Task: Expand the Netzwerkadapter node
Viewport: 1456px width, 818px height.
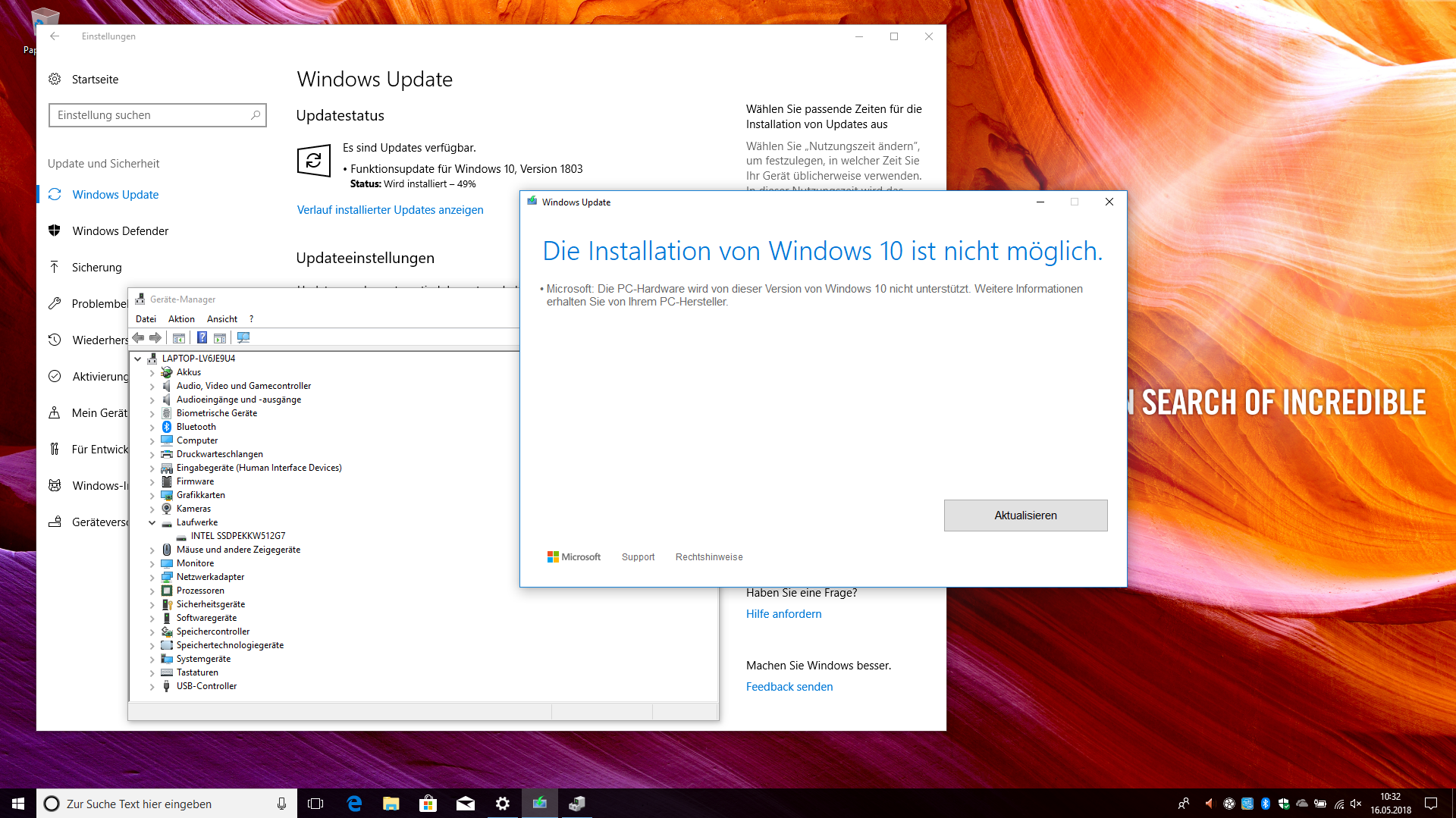Action: 152,578
